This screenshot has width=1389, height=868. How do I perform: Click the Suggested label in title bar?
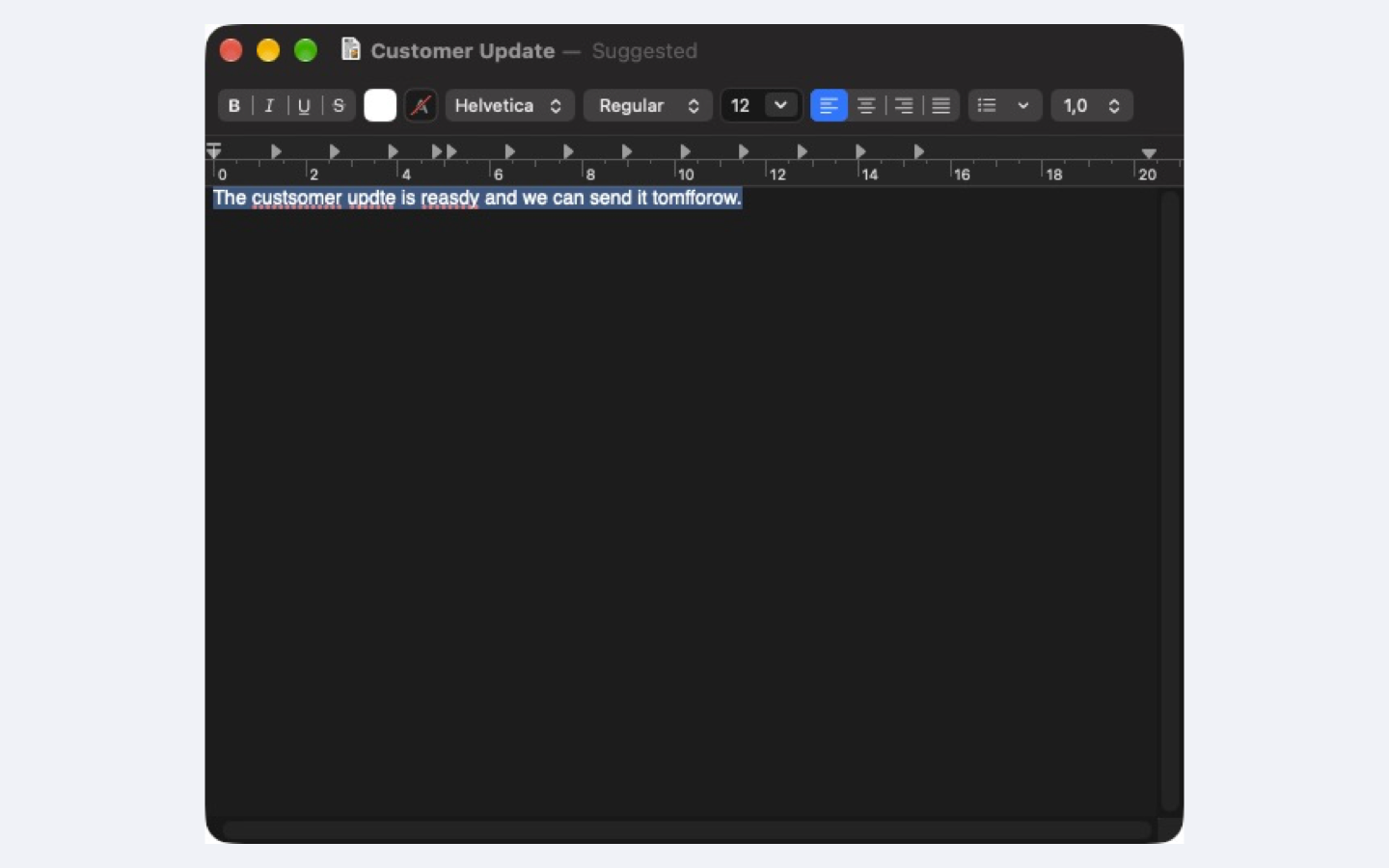tap(644, 51)
